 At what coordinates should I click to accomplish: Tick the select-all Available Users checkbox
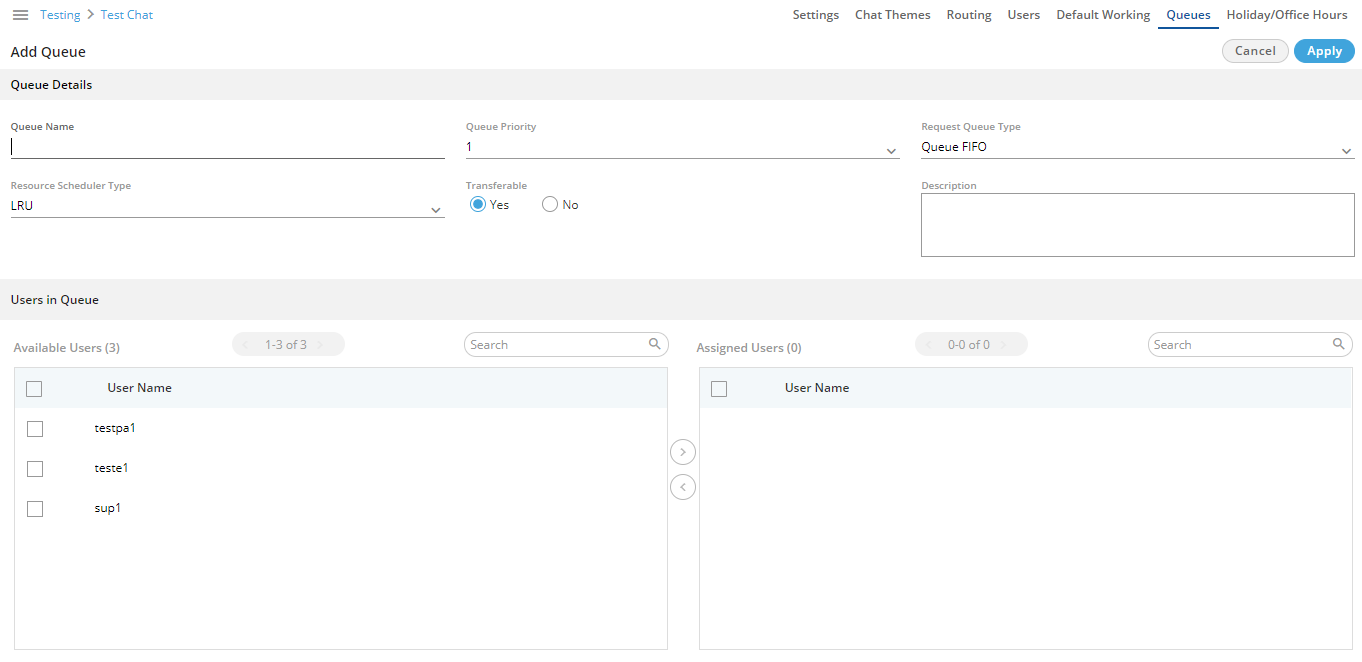coord(34,389)
